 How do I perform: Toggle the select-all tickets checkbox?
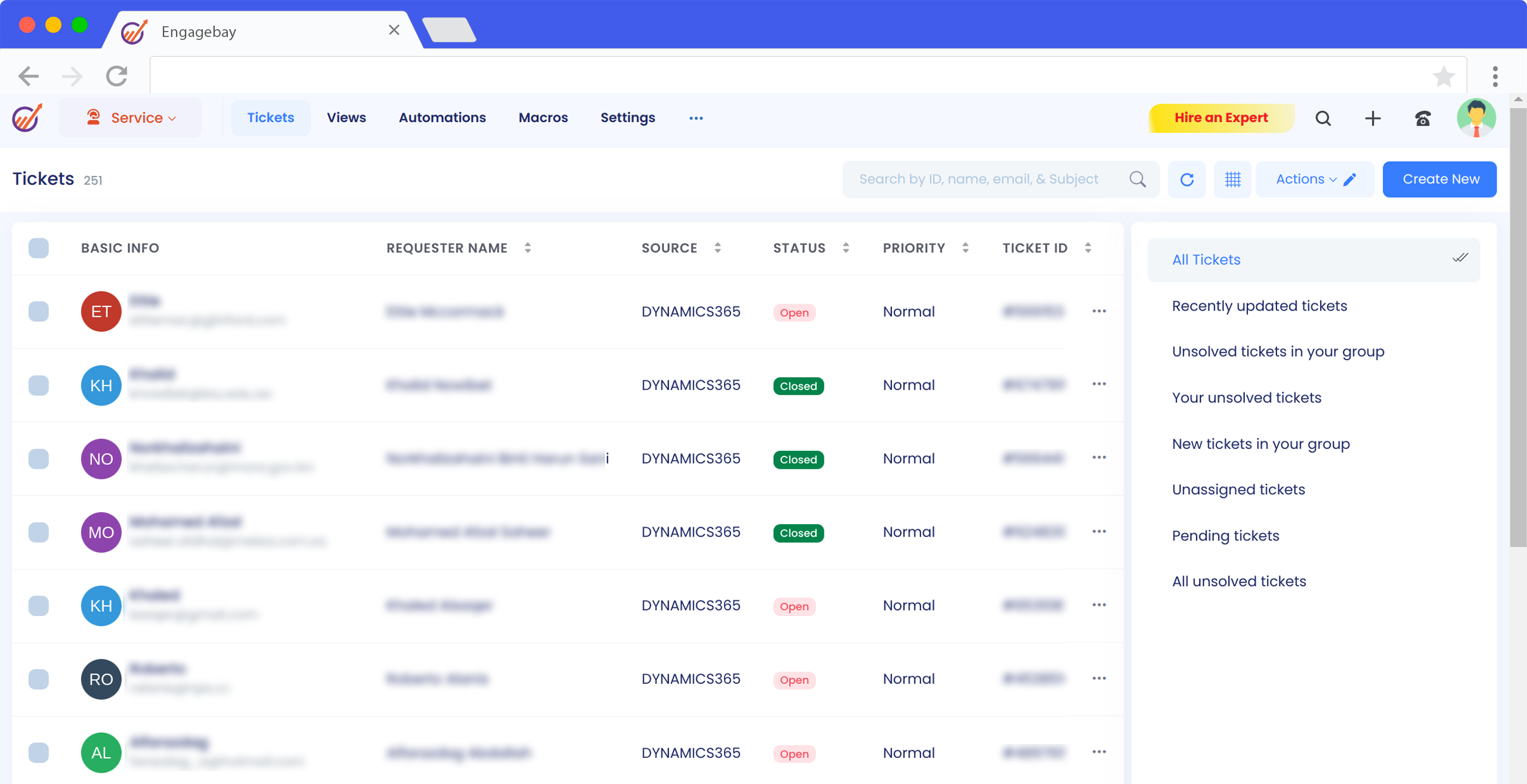pos(39,248)
